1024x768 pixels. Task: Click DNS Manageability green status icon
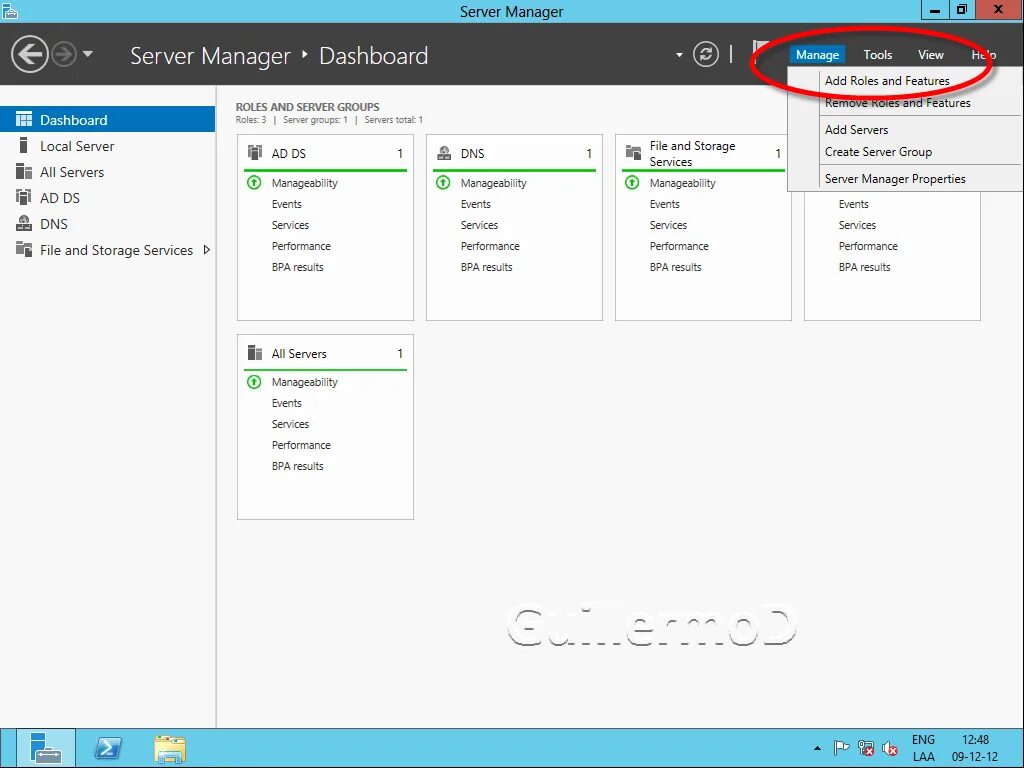443,183
